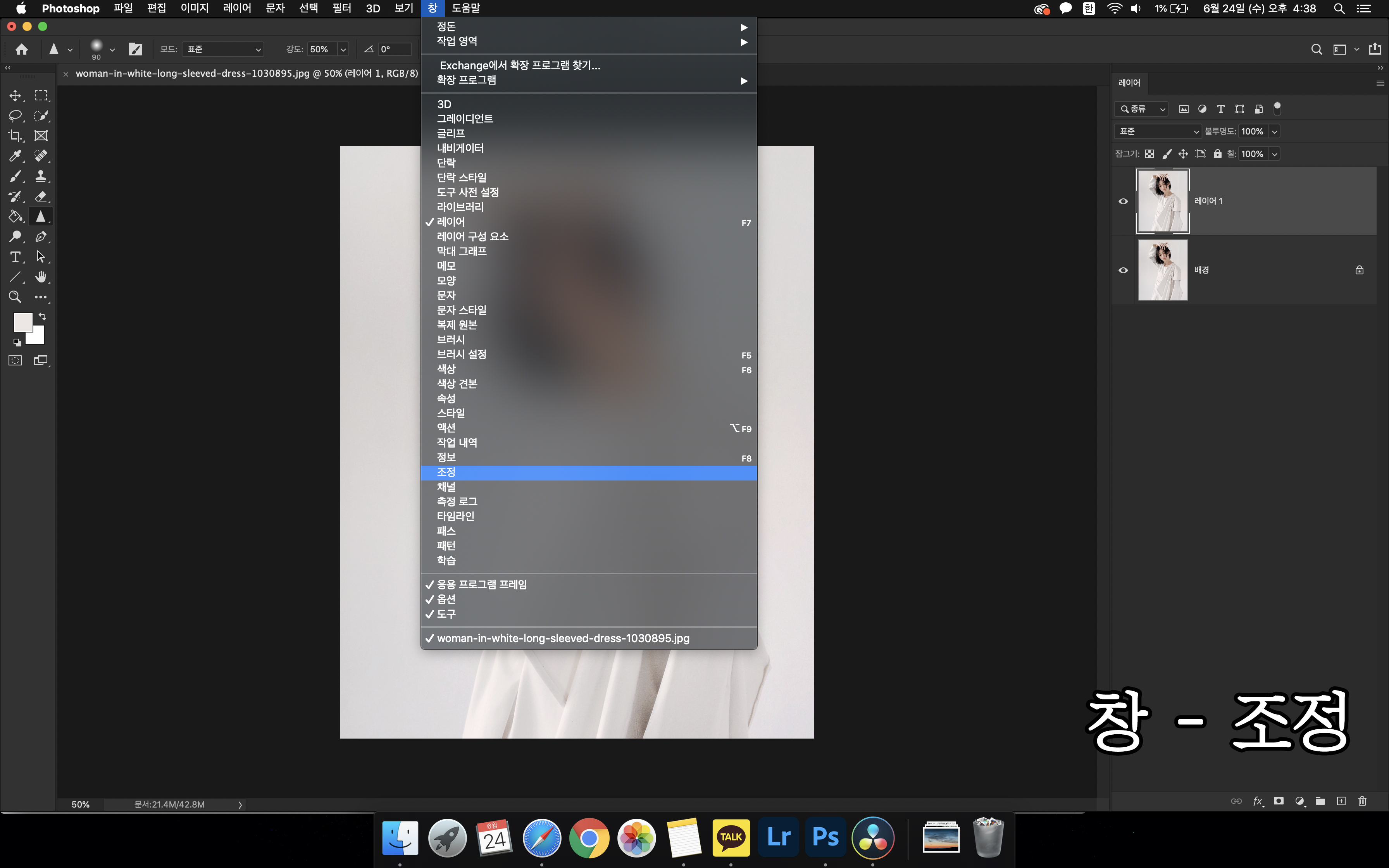Open the 필터 menu in menu bar
The height and width of the screenshot is (868, 1389).
(341, 8)
